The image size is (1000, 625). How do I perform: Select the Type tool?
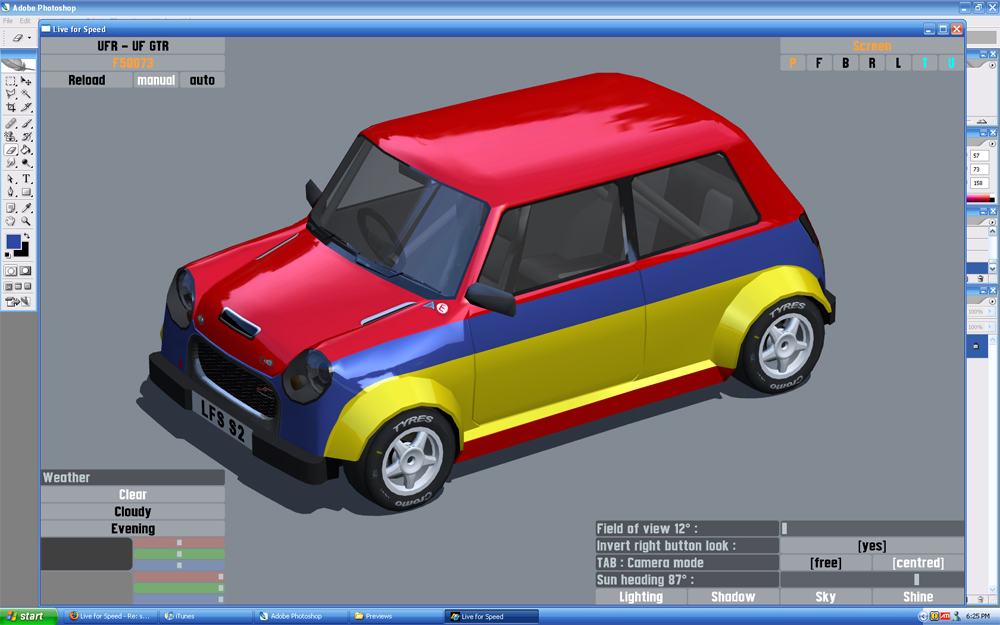26,179
